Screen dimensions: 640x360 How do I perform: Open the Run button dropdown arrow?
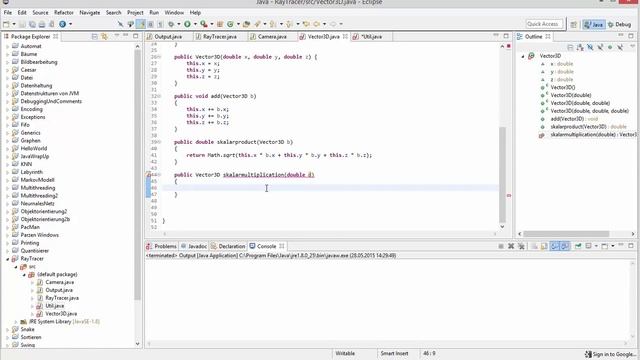(x=196, y=24)
